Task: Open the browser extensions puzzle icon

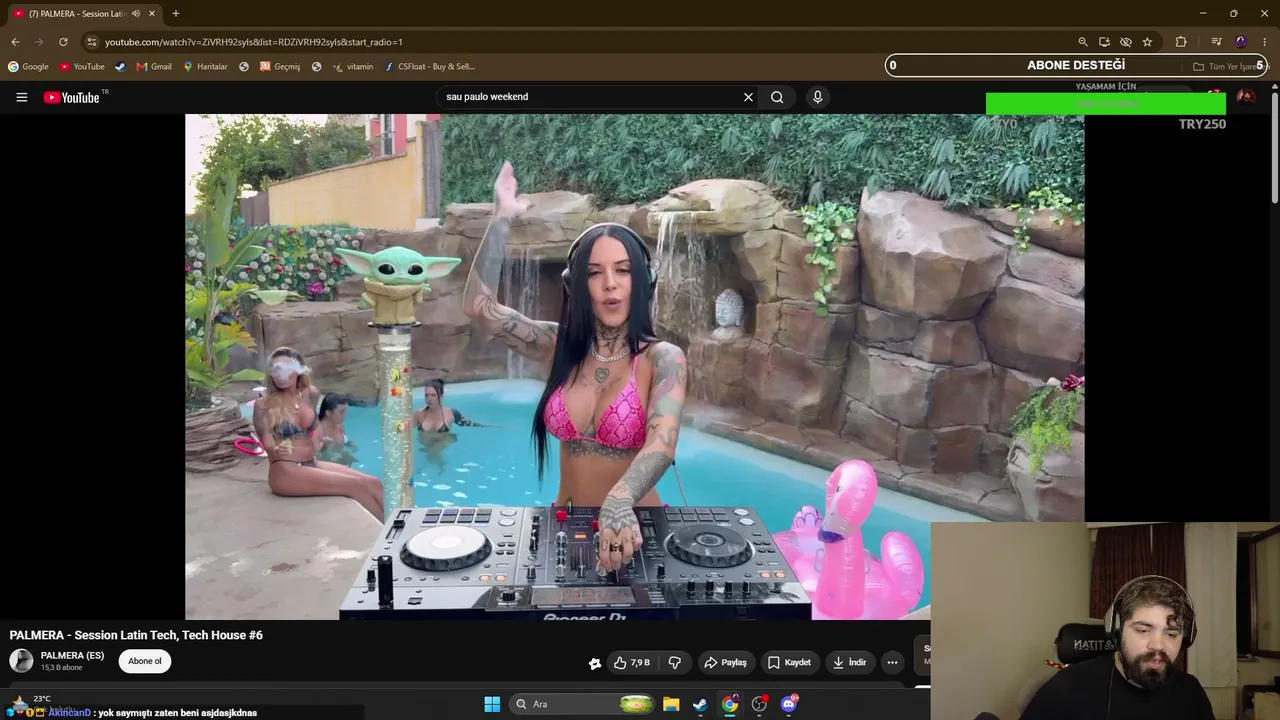Action: (1181, 42)
